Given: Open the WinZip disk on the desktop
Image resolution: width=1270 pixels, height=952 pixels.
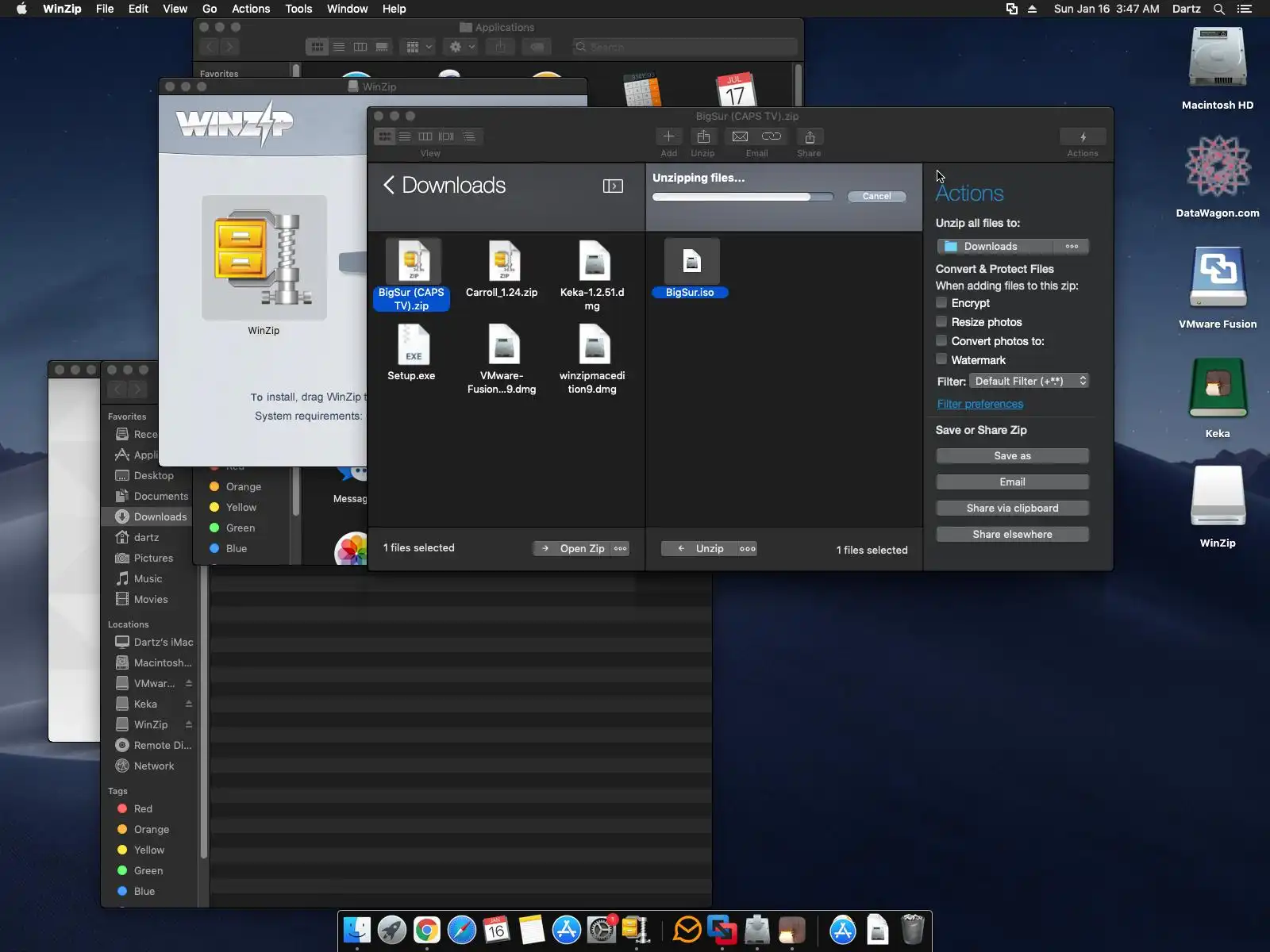Looking at the screenshot, I should pyautogui.click(x=1218, y=506).
